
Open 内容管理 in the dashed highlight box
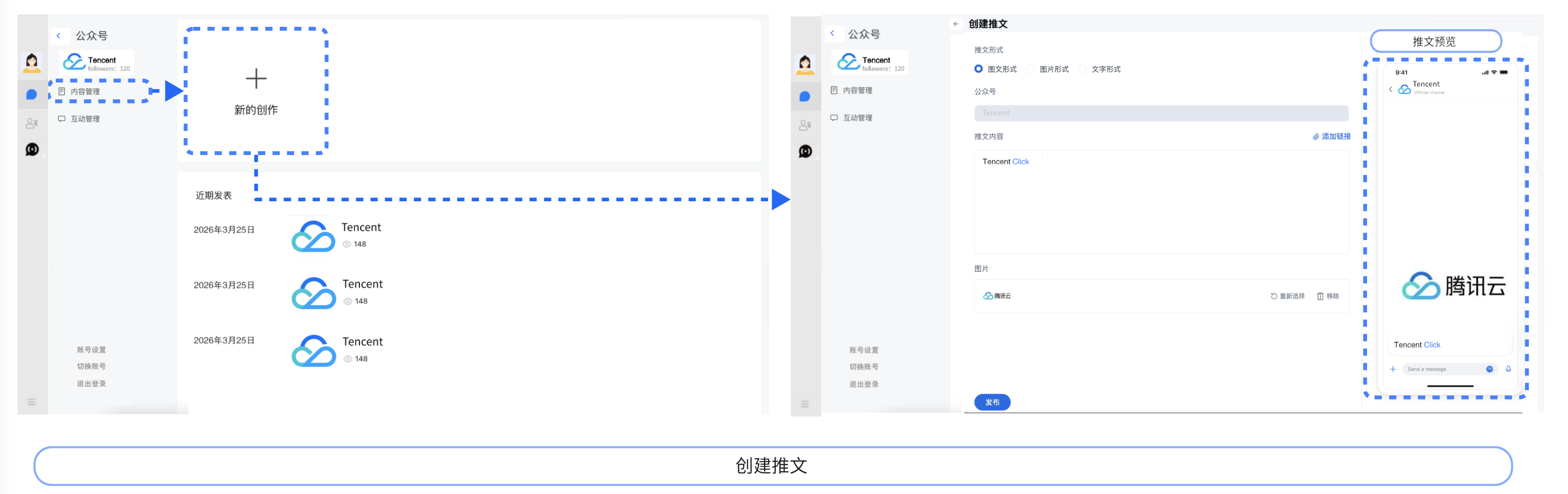[x=85, y=91]
